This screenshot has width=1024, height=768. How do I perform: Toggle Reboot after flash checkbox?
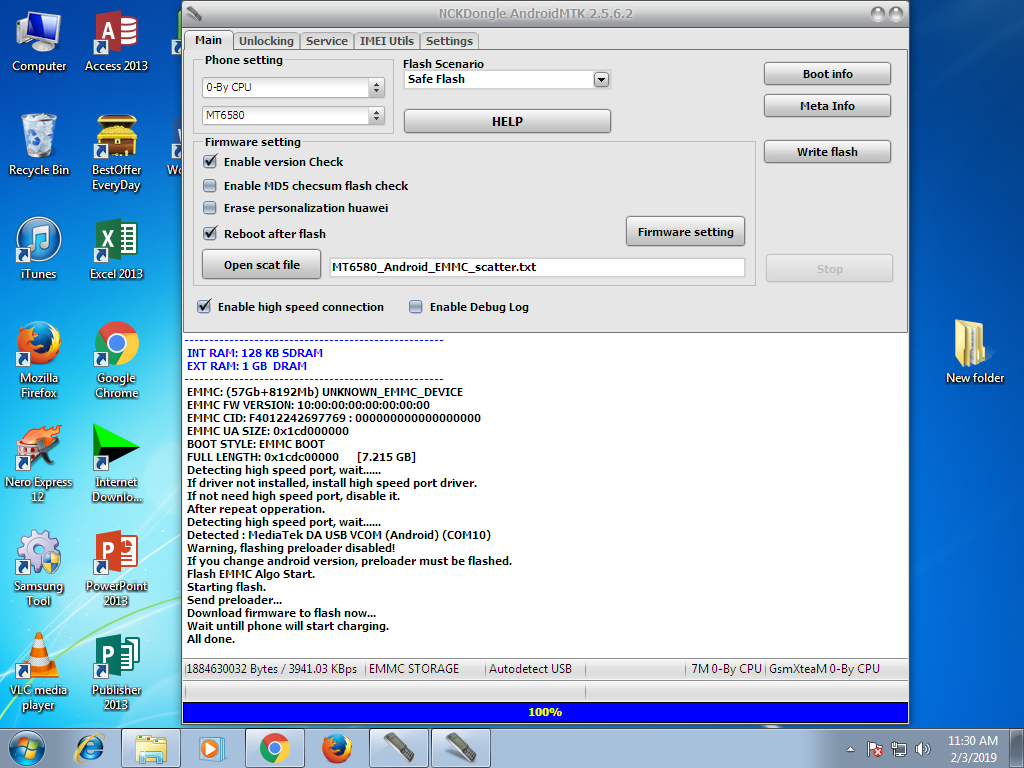210,233
